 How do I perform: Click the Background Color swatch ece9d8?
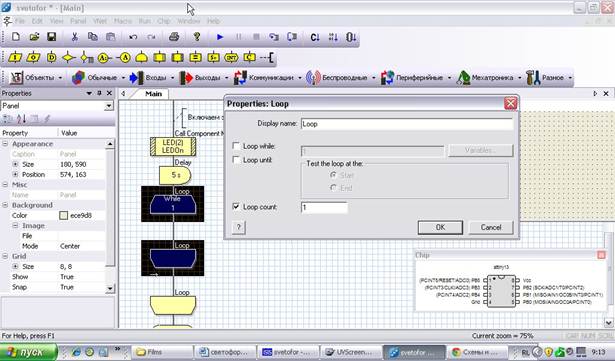tap(64, 215)
